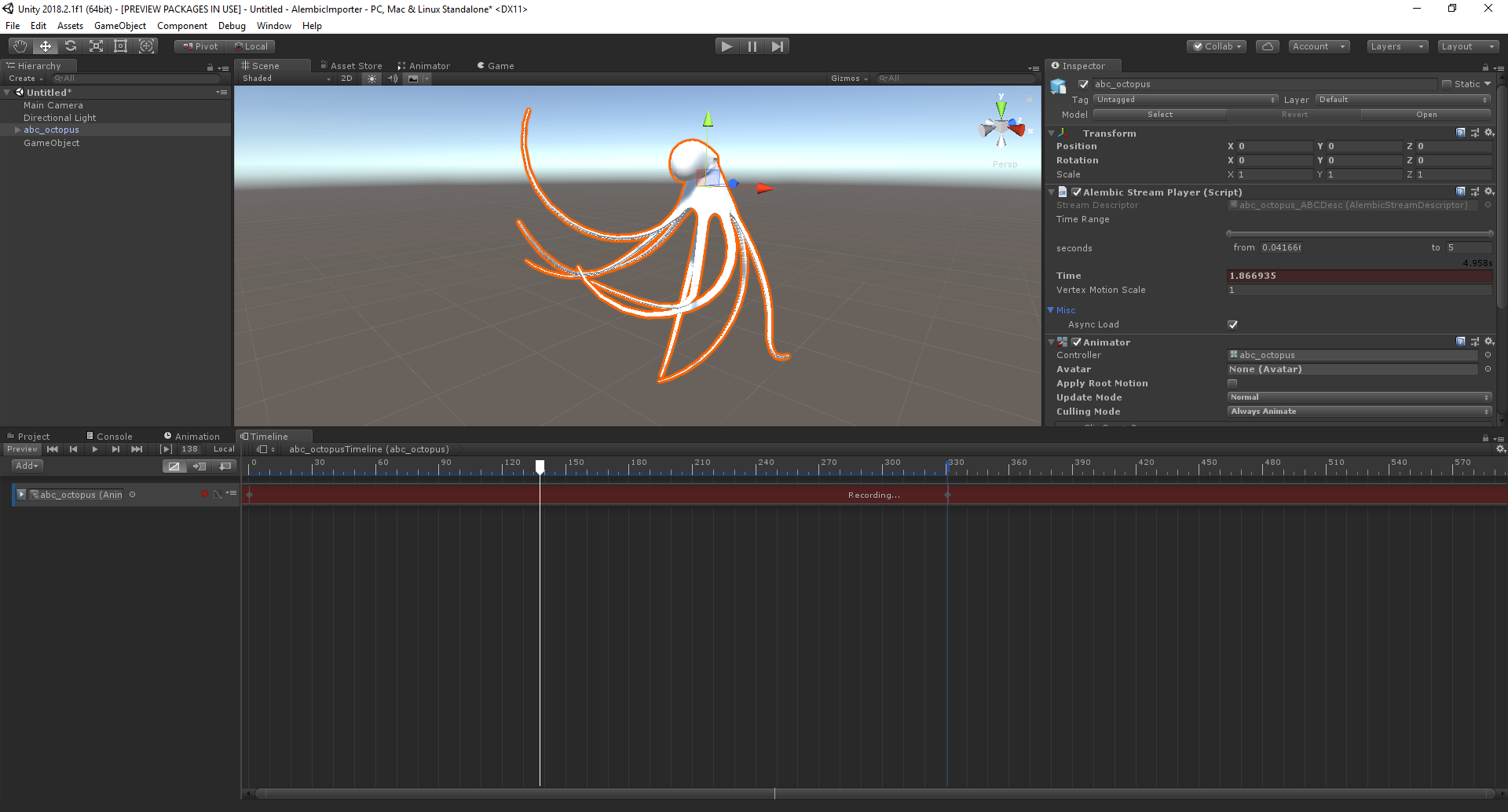Image resolution: width=1508 pixels, height=812 pixels.
Task: Enable Async Load checkbox
Action: pyautogui.click(x=1233, y=324)
